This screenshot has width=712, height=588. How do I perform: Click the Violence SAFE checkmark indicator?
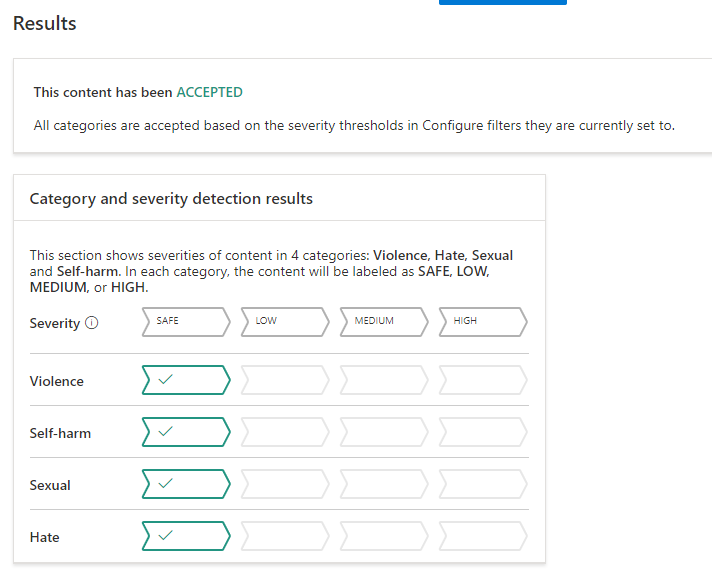pos(186,380)
